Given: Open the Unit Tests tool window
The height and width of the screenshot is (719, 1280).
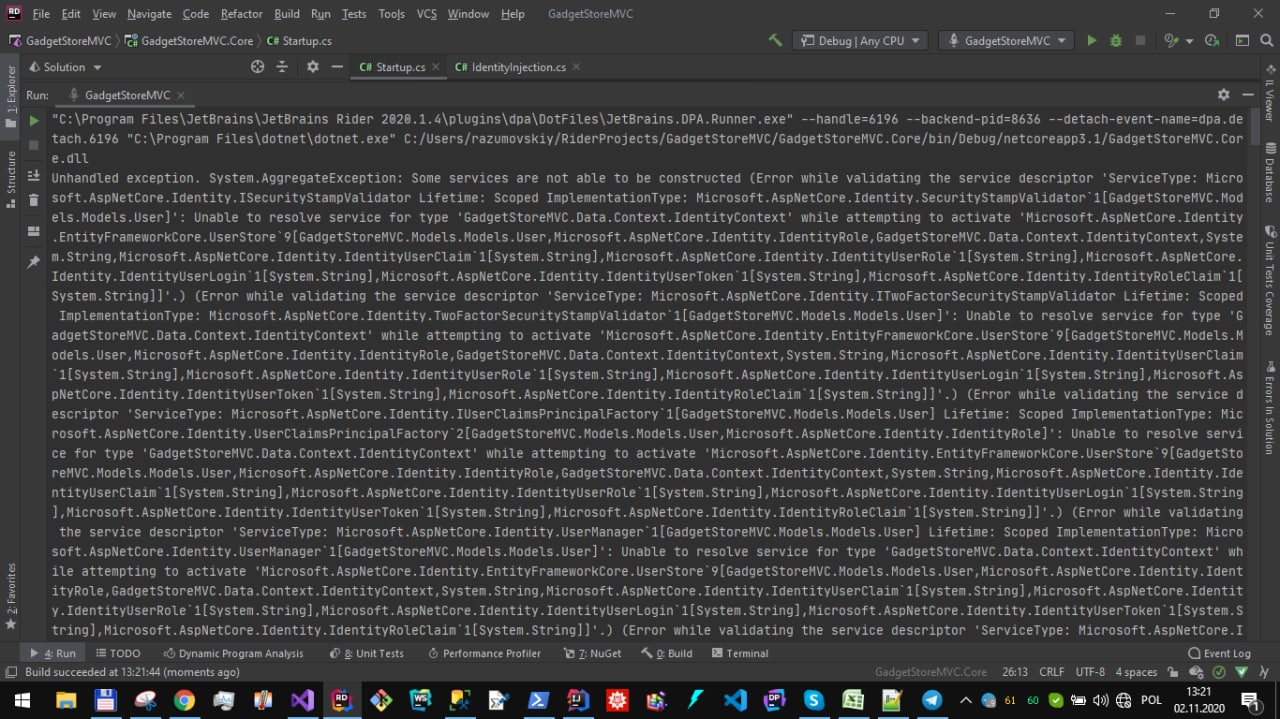Looking at the screenshot, I should tap(366, 653).
